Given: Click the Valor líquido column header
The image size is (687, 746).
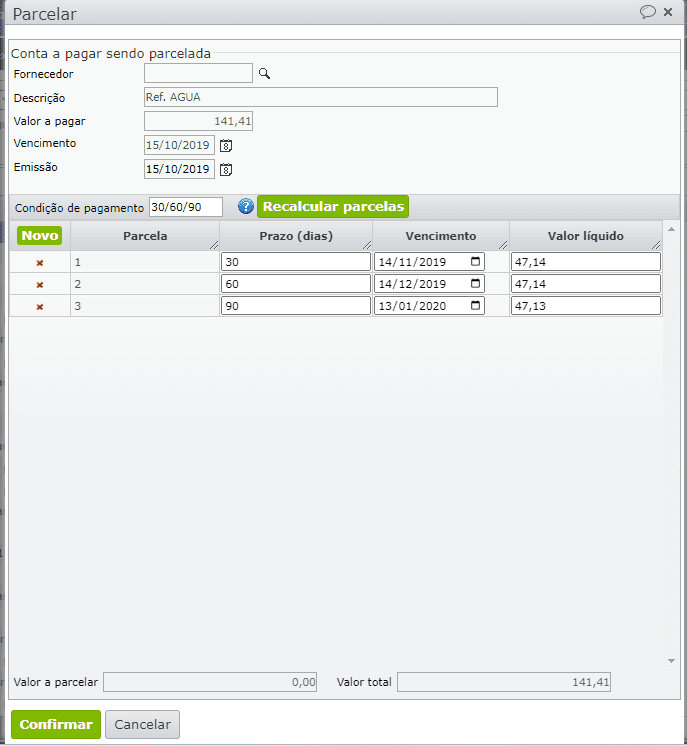Looking at the screenshot, I should point(586,236).
